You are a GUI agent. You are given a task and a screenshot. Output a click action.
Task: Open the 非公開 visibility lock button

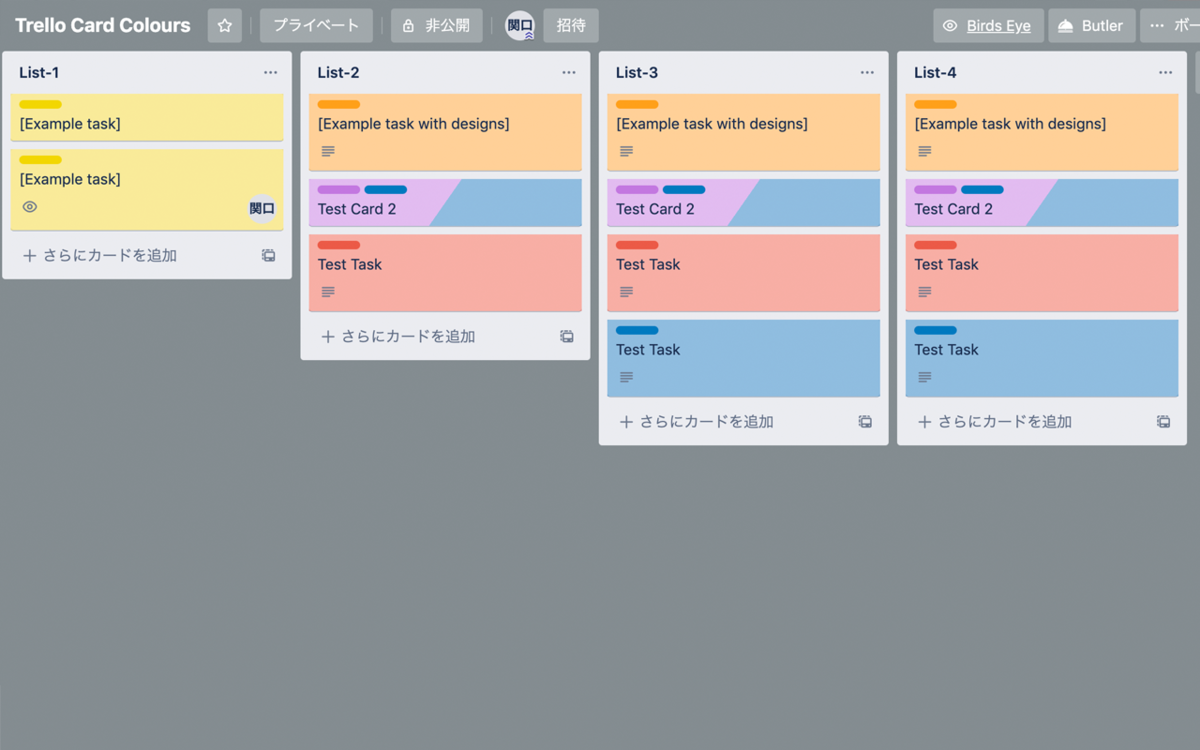(x=437, y=26)
